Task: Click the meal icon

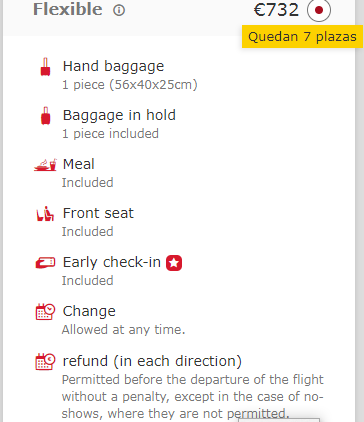Action: click(45, 165)
